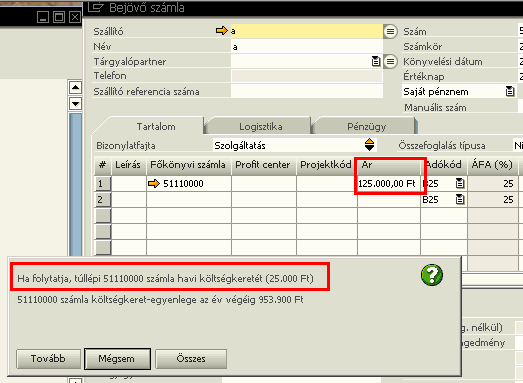
Task: Select row number 2 header
Action: tap(103, 200)
